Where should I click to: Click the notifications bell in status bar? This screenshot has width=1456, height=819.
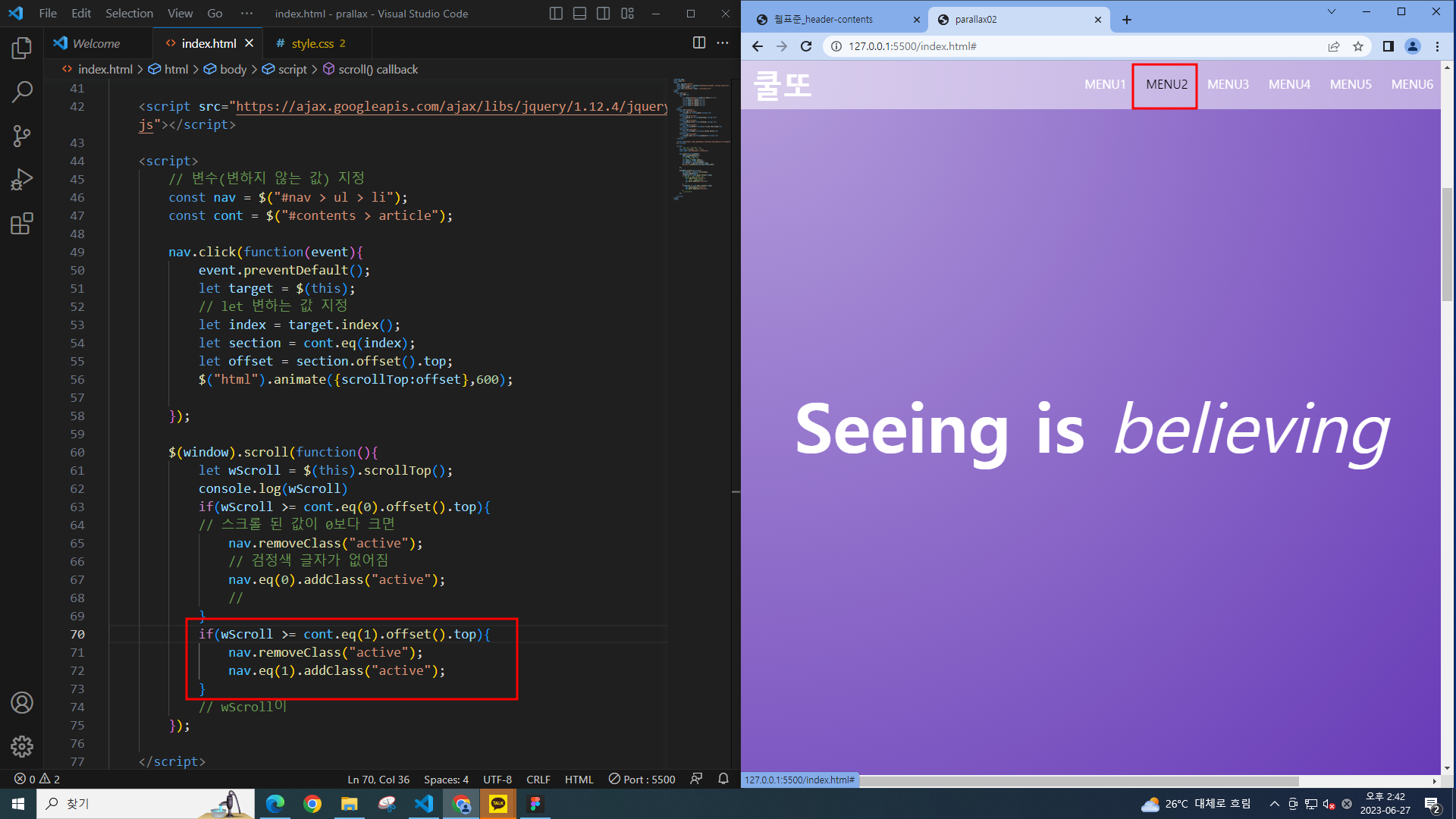[723, 779]
